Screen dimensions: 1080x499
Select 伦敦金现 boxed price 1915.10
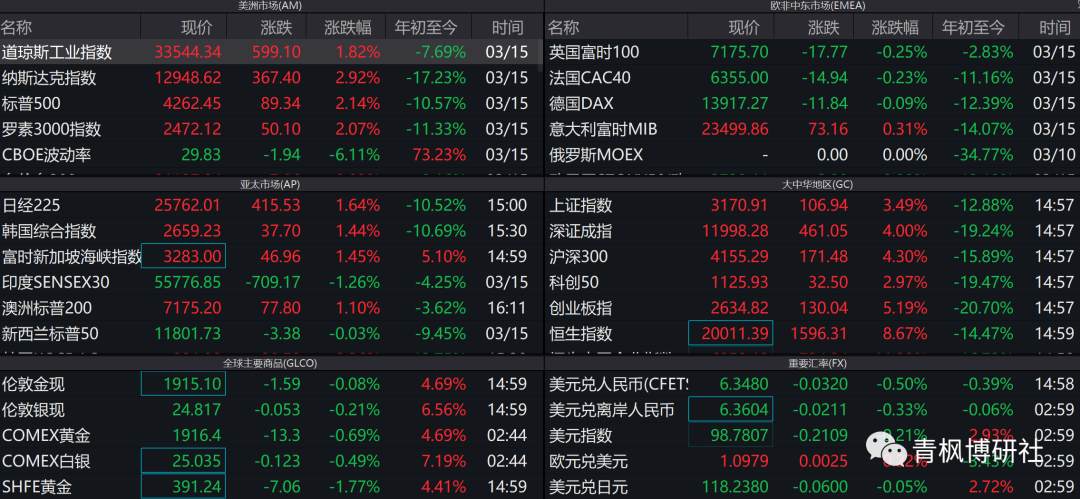183,384
